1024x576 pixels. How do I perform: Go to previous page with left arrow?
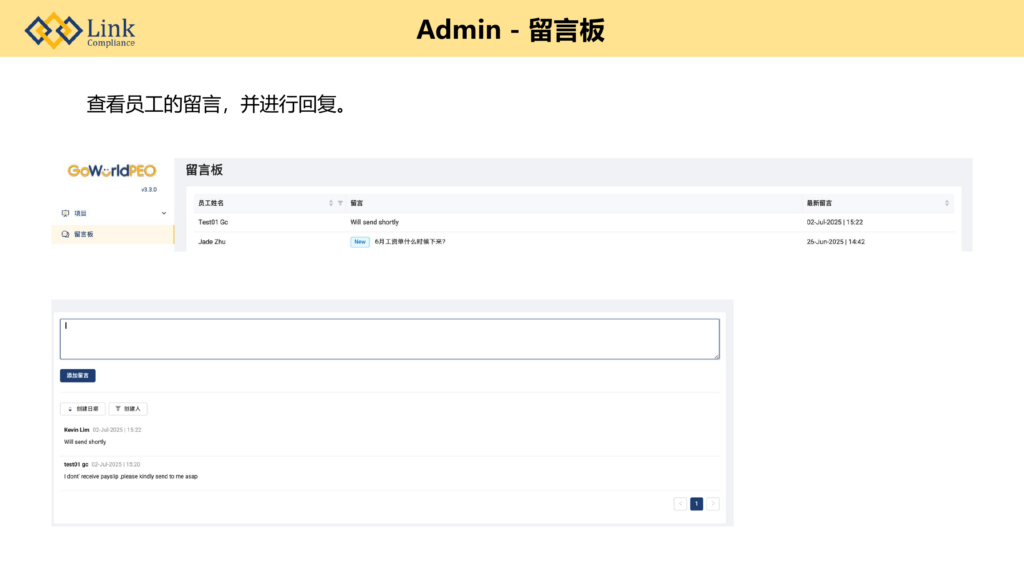680,504
